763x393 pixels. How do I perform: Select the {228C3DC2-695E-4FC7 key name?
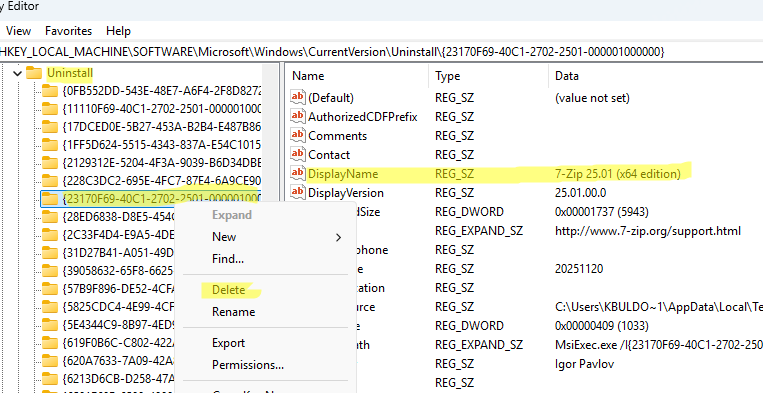coord(162,181)
